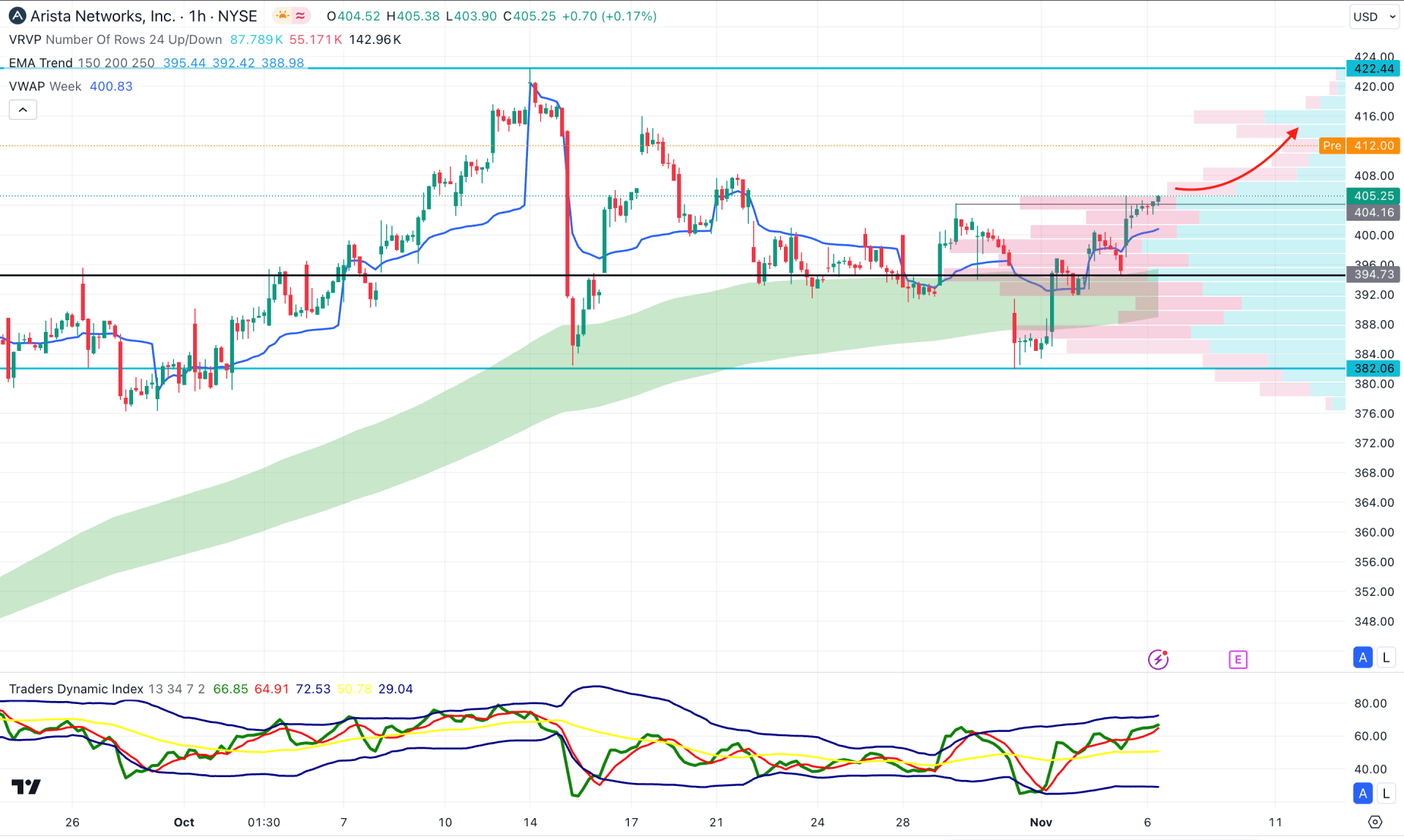The height and width of the screenshot is (840, 1404).
Task: Click the 382.06 support level price label
Action: point(1373,368)
